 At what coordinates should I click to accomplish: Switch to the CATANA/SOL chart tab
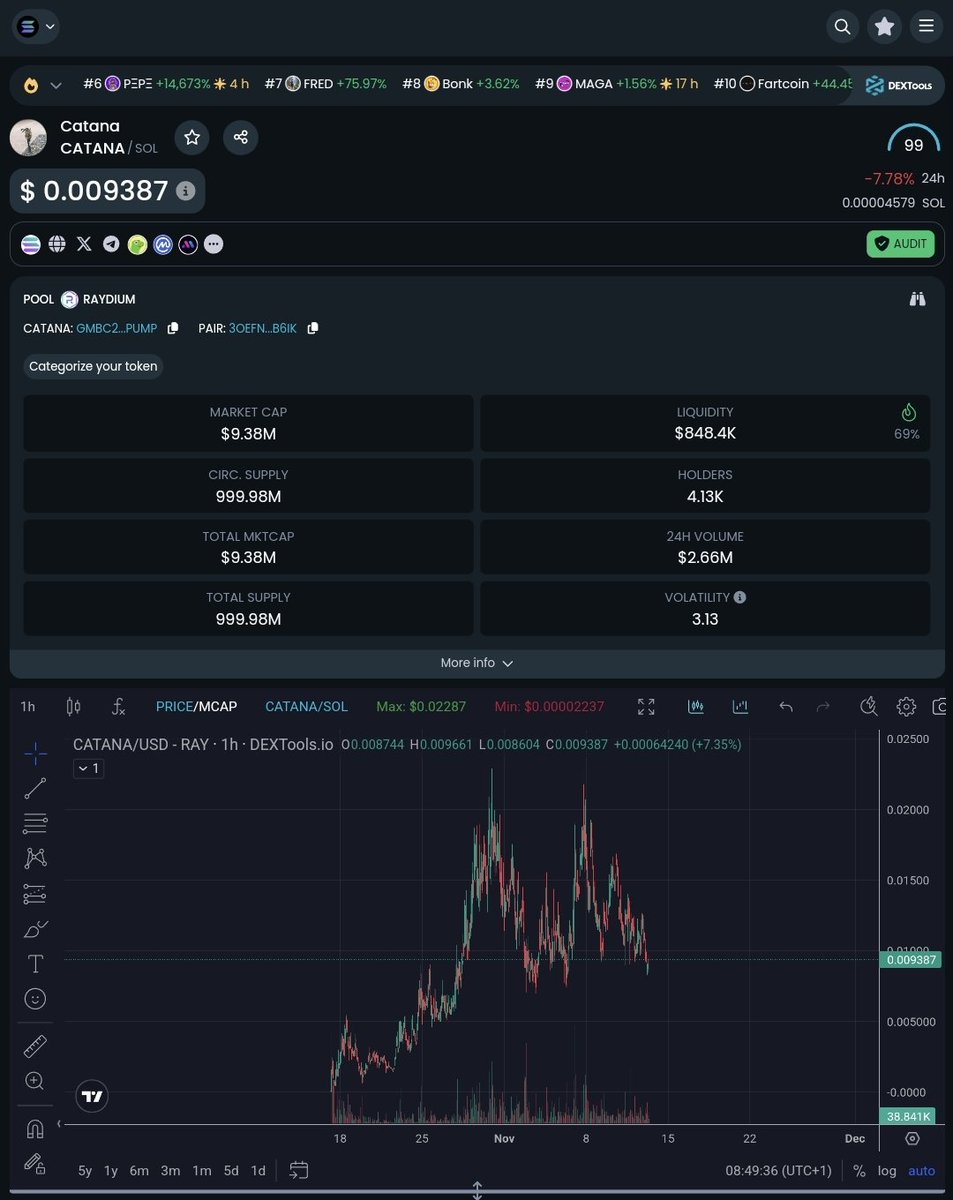[306, 706]
